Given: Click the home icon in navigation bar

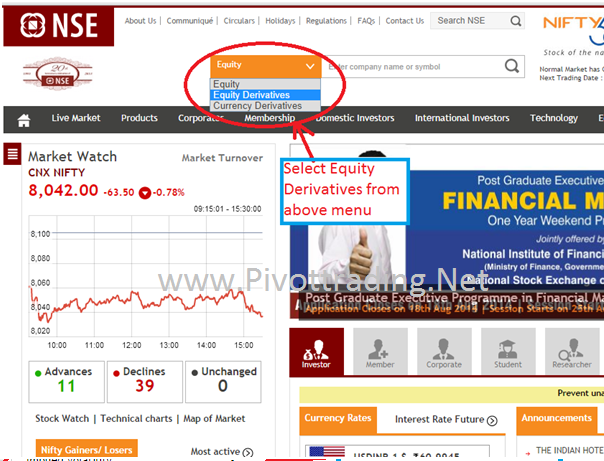Looking at the screenshot, I should (24, 120).
